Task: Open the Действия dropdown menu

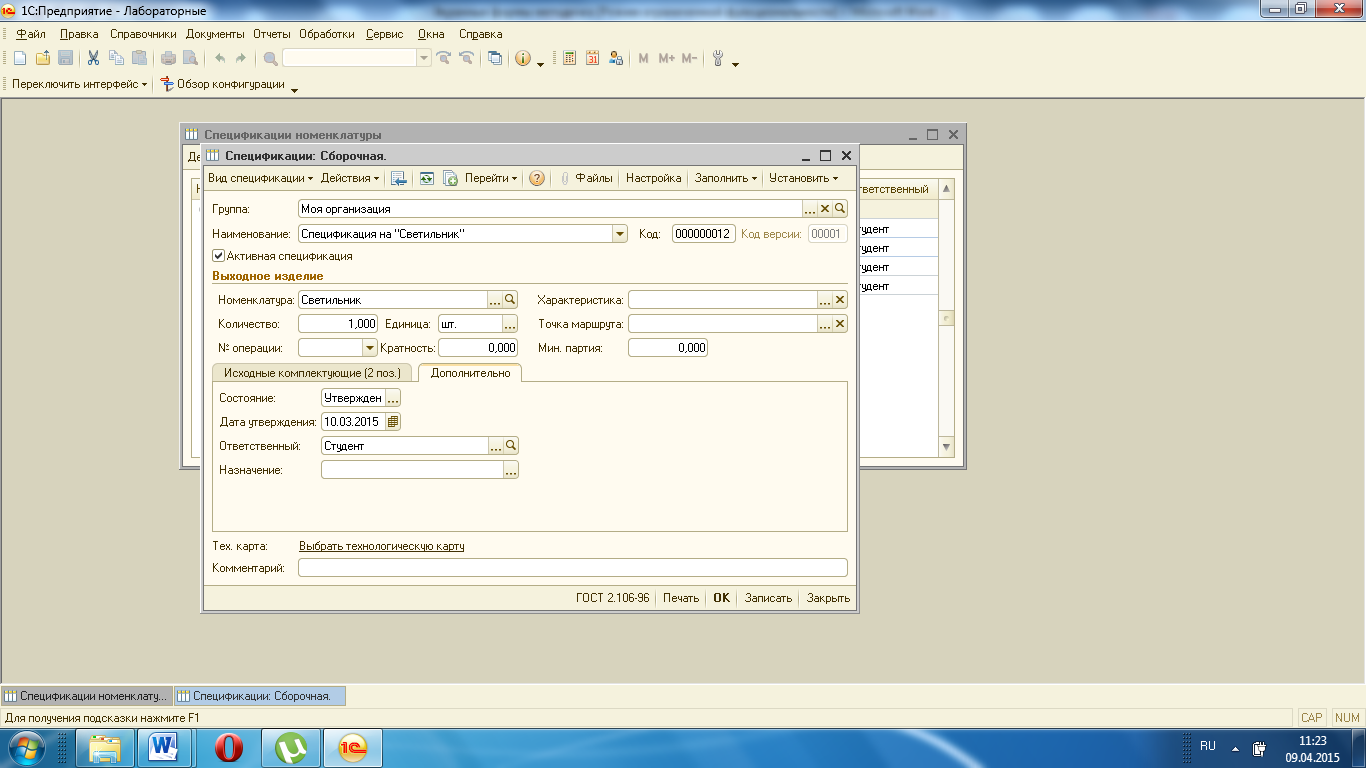Action: (350, 178)
